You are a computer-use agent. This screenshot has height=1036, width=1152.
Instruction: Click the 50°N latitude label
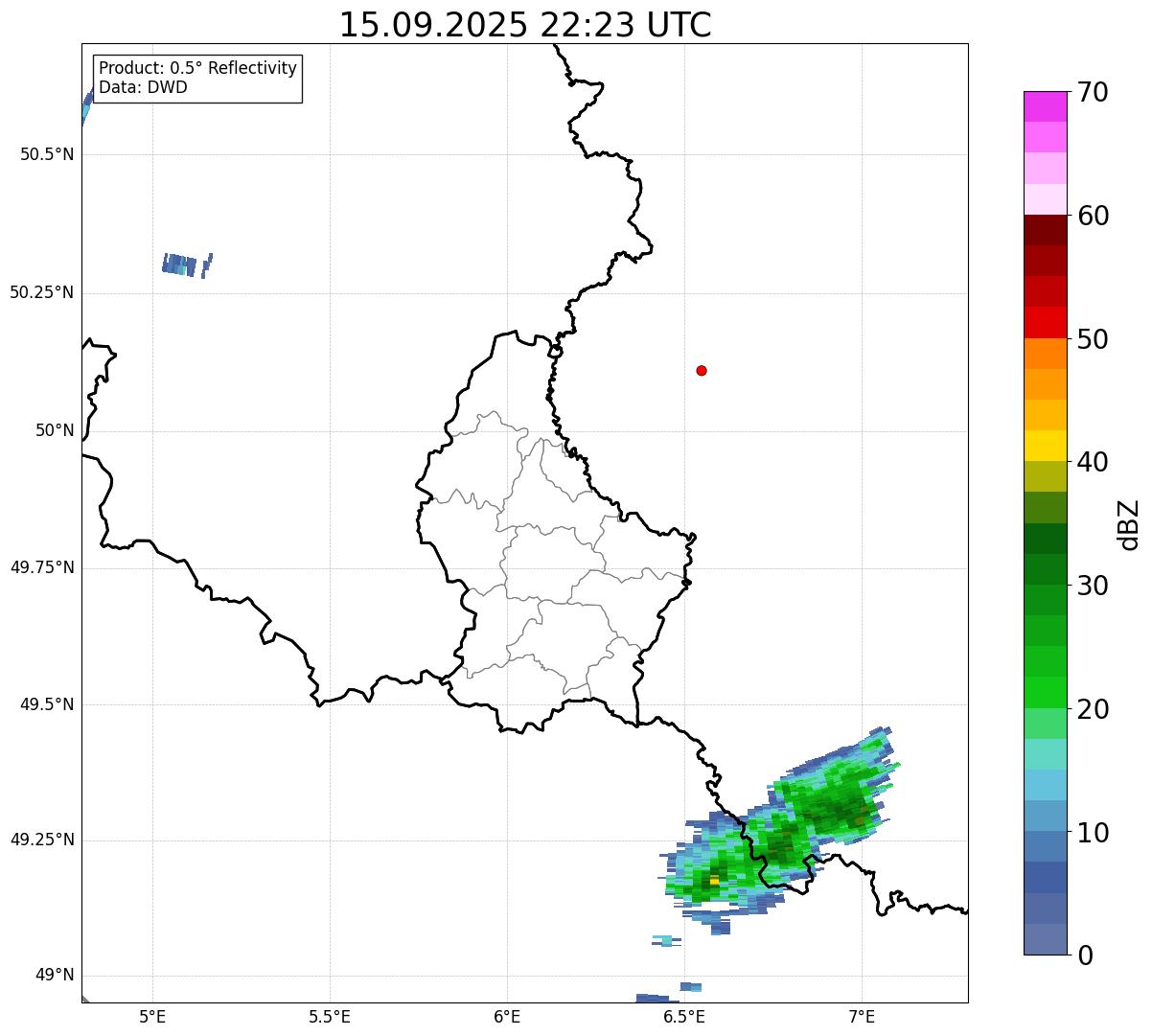tap(55, 430)
